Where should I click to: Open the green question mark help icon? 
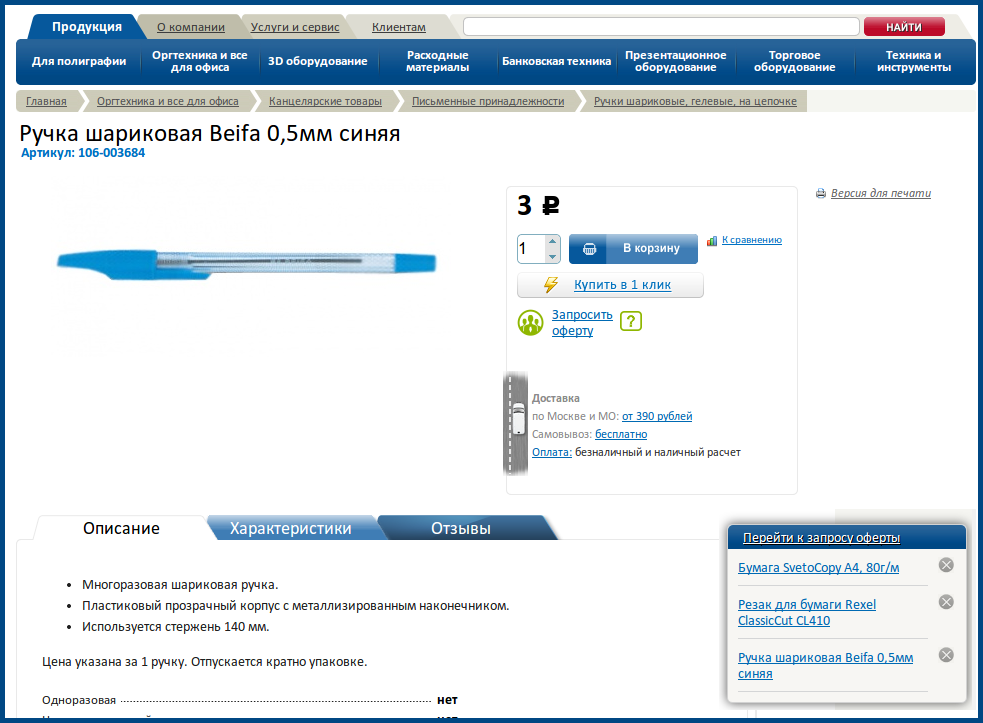pyautogui.click(x=631, y=321)
